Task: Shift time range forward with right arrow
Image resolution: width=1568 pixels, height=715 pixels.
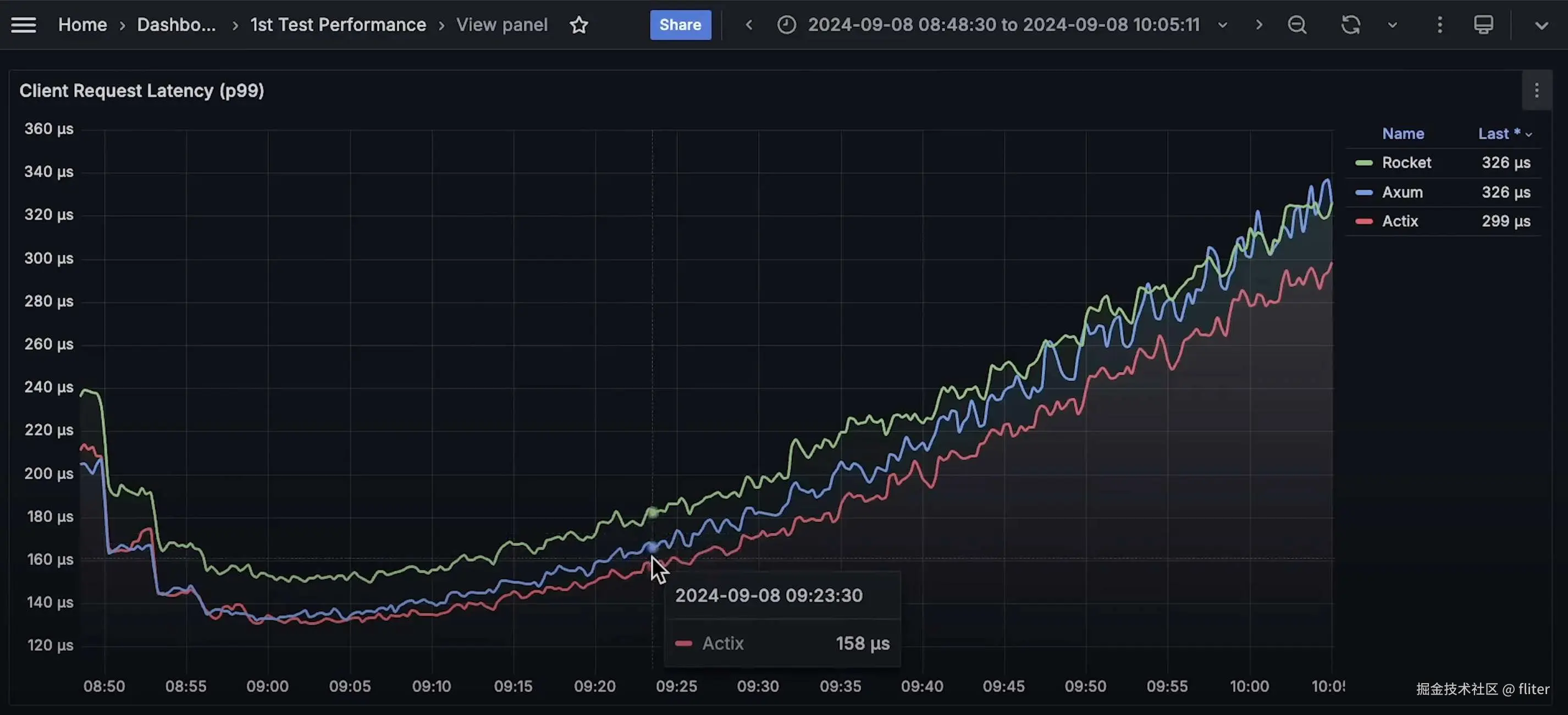Action: [1259, 25]
